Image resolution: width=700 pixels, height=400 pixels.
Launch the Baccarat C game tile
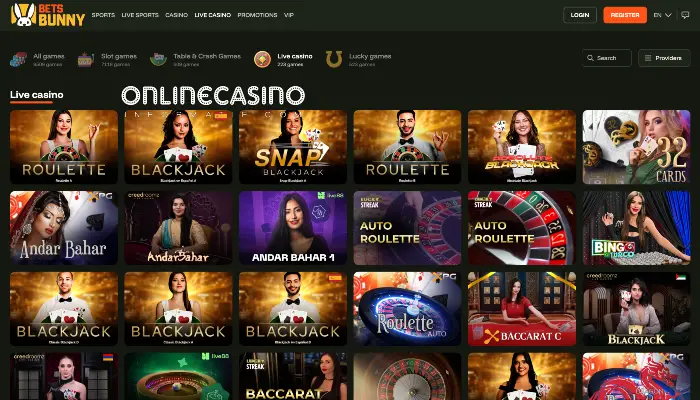[x=521, y=308]
